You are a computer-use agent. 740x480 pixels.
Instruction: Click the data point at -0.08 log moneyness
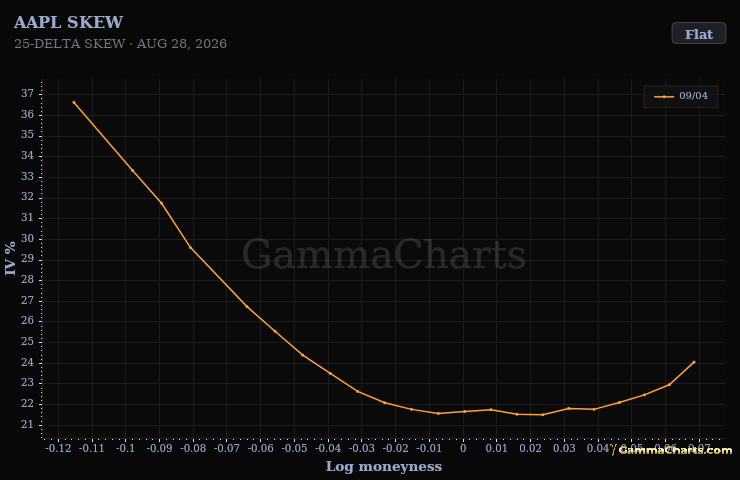coord(191,248)
